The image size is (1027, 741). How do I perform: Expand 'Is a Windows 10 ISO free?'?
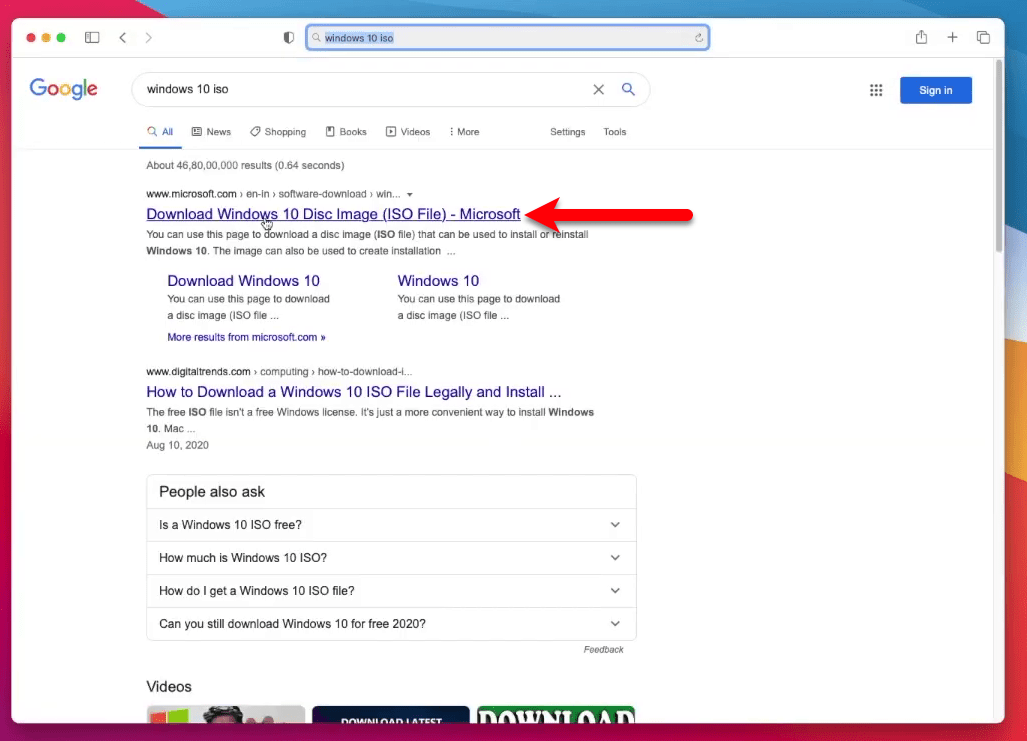click(391, 525)
